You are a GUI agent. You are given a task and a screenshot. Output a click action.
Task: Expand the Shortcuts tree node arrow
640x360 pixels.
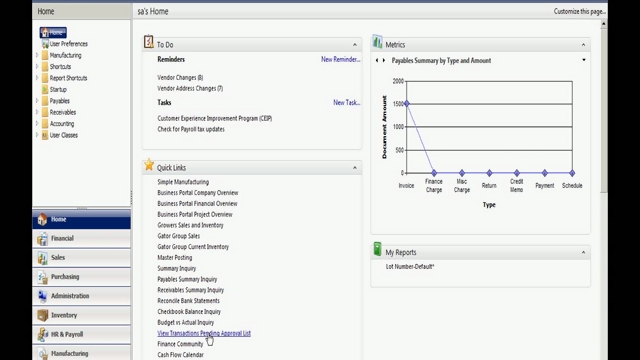click(37, 67)
